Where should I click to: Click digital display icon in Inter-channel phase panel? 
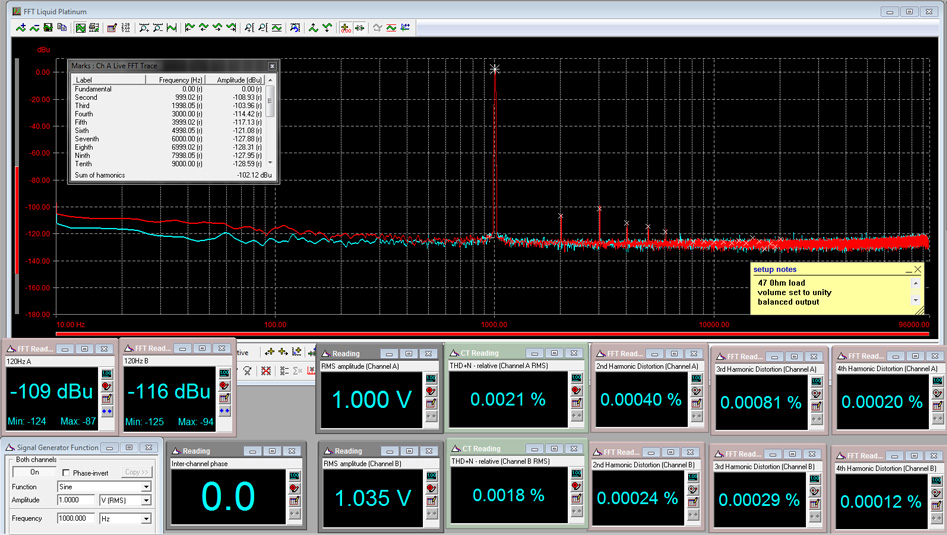(294, 476)
